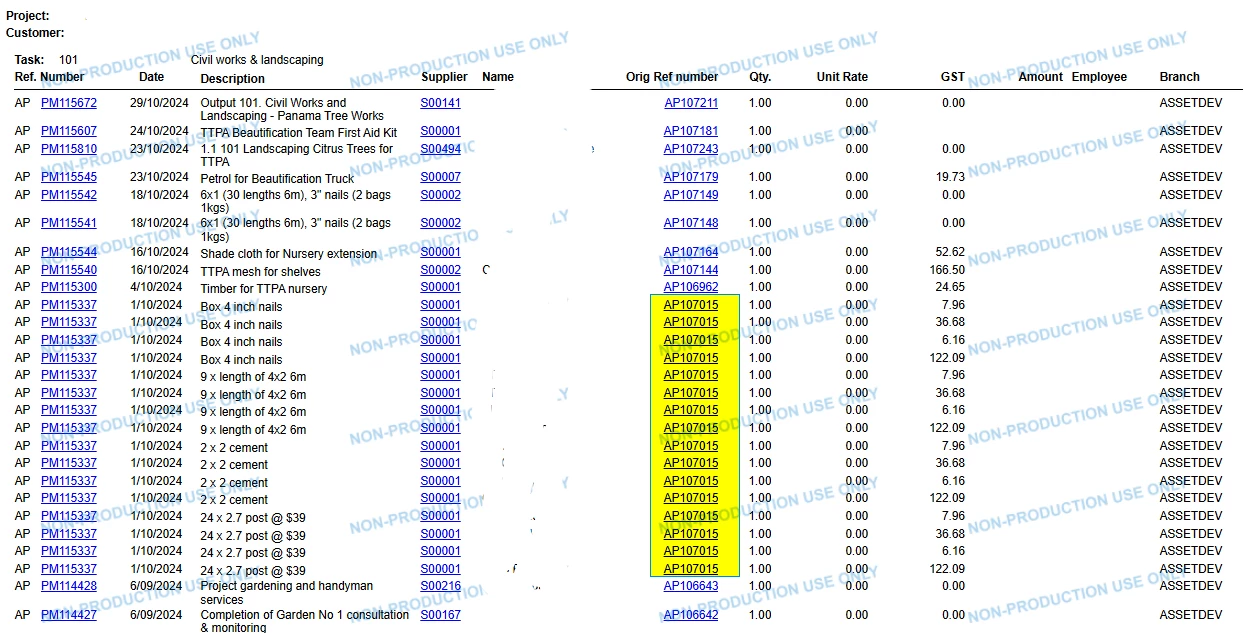Open original reference AP107144
The width and height of the screenshot is (1247, 633).
coord(691,270)
